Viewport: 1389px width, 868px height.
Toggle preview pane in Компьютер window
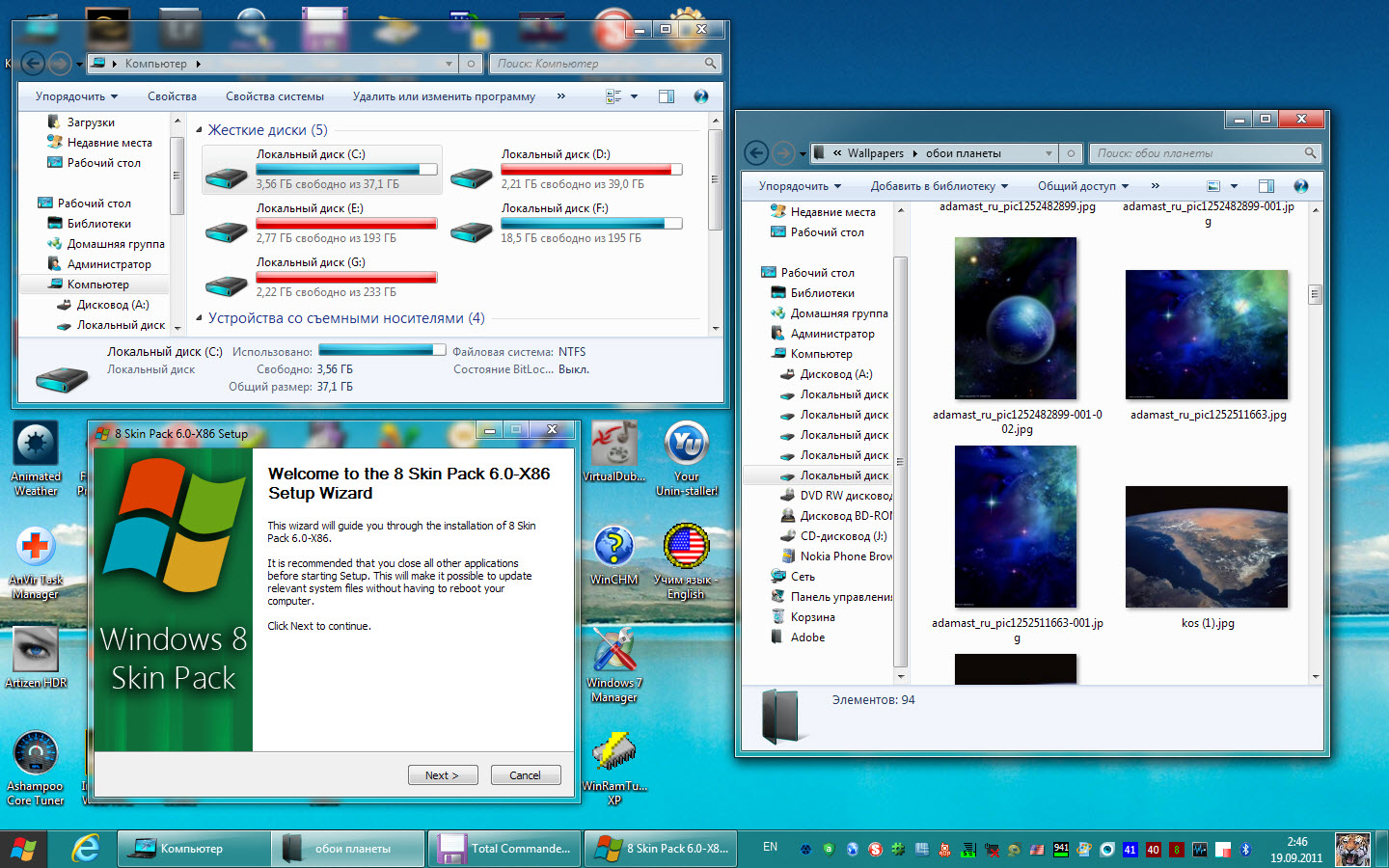[667, 96]
